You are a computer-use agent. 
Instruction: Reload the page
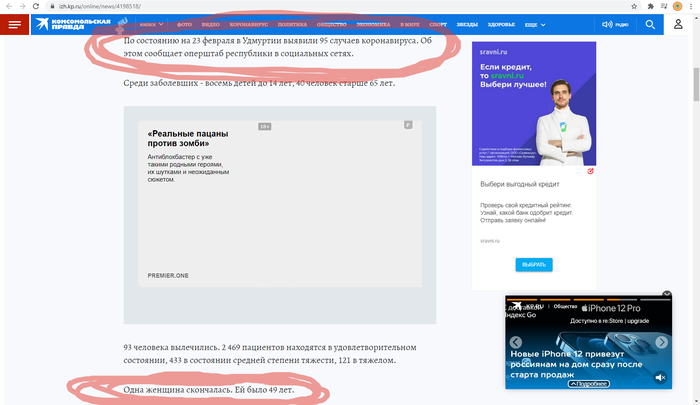tap(36, 6)
